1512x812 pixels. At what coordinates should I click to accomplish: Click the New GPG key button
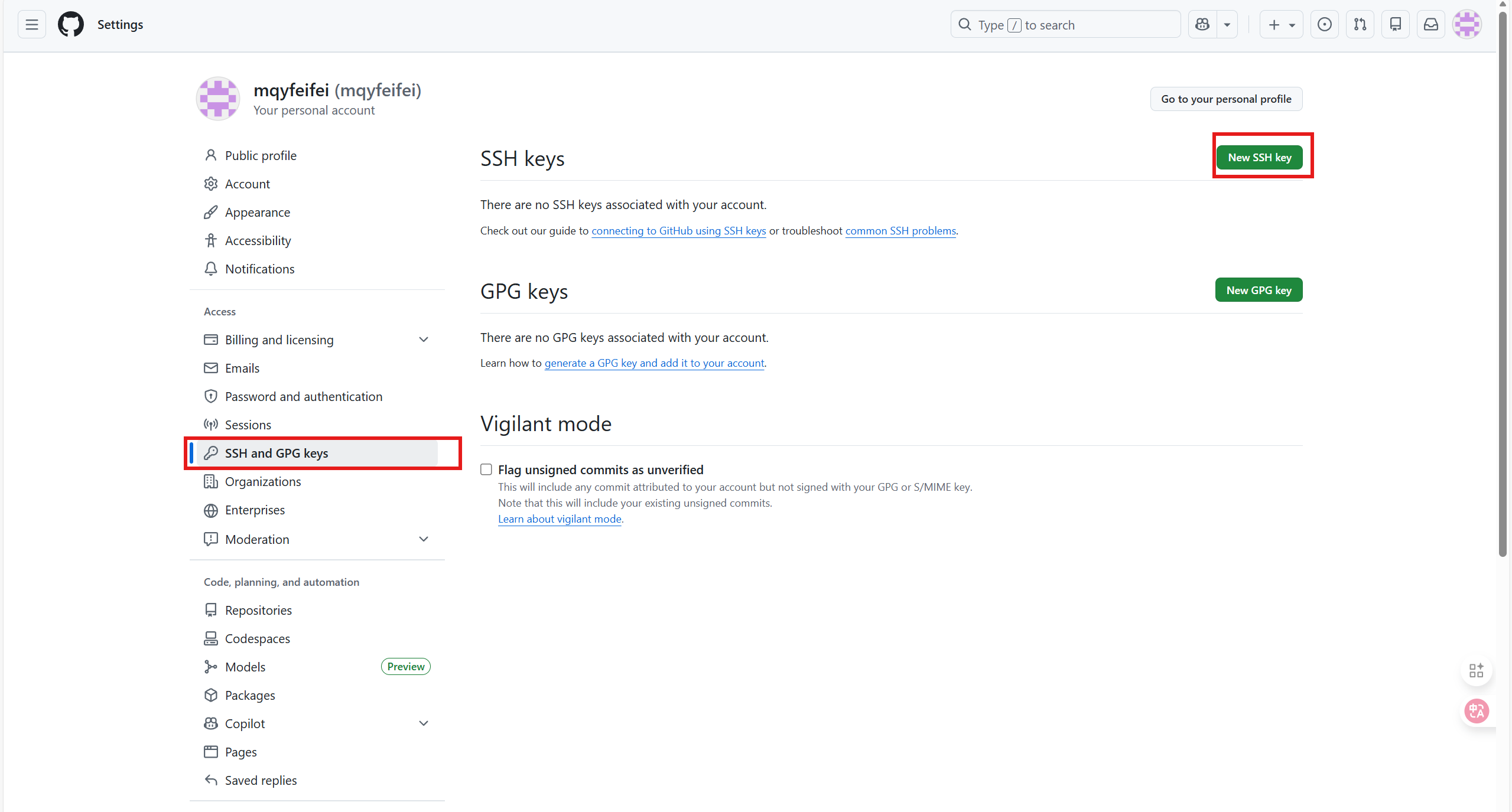tap(1259, 290)
